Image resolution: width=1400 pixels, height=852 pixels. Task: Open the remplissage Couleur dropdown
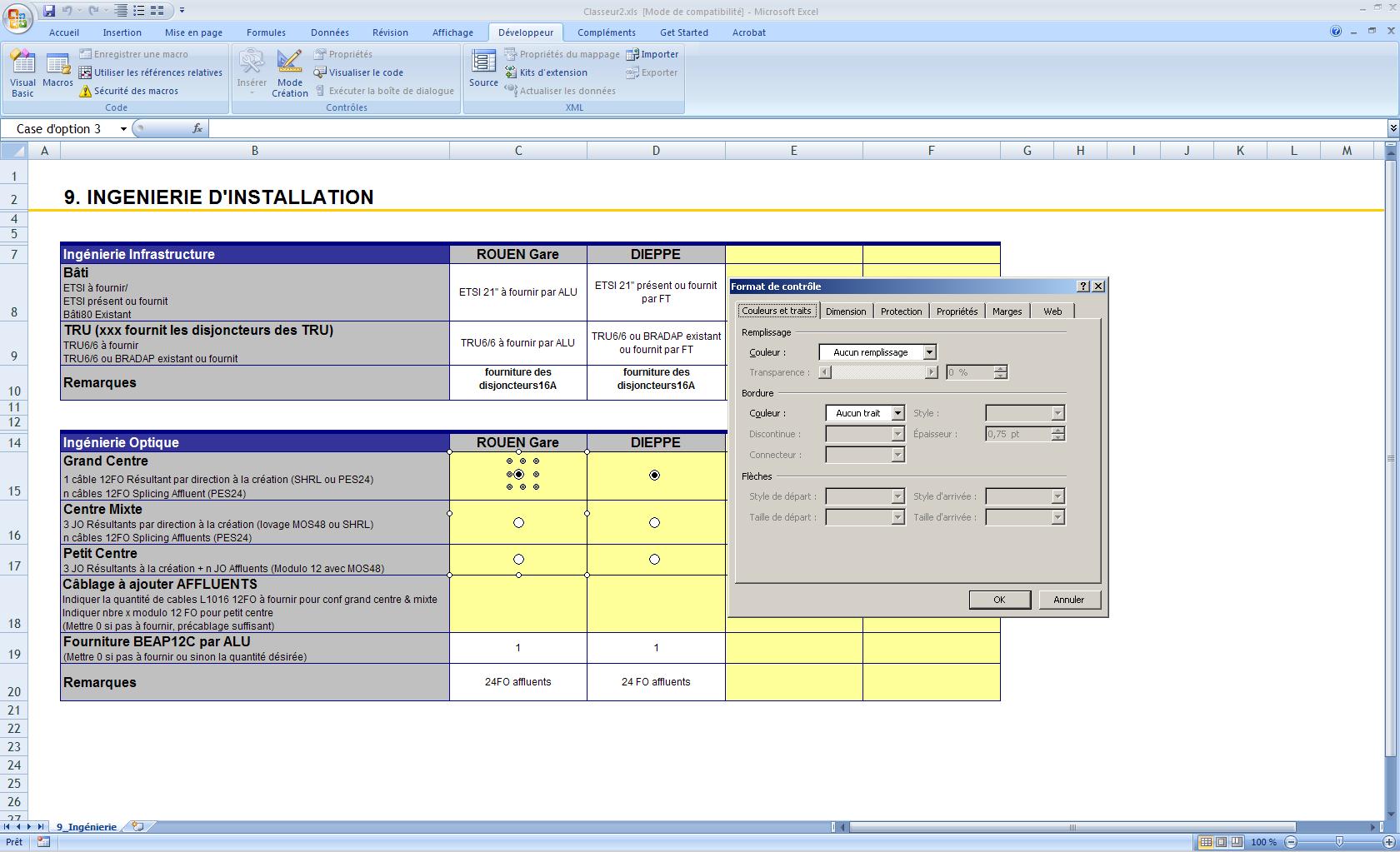(x=929, y=351)
